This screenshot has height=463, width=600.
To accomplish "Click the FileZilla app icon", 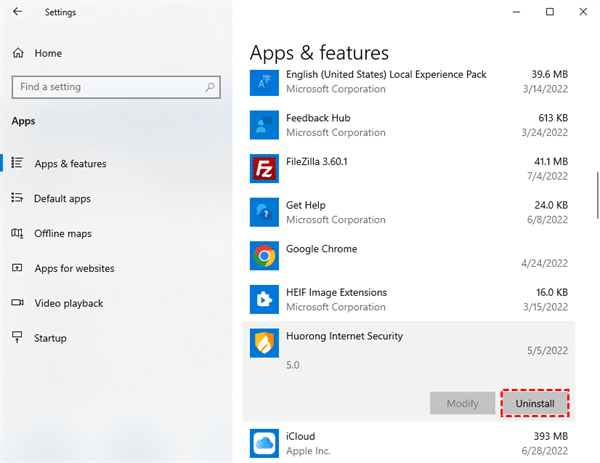I will point(264,168).
